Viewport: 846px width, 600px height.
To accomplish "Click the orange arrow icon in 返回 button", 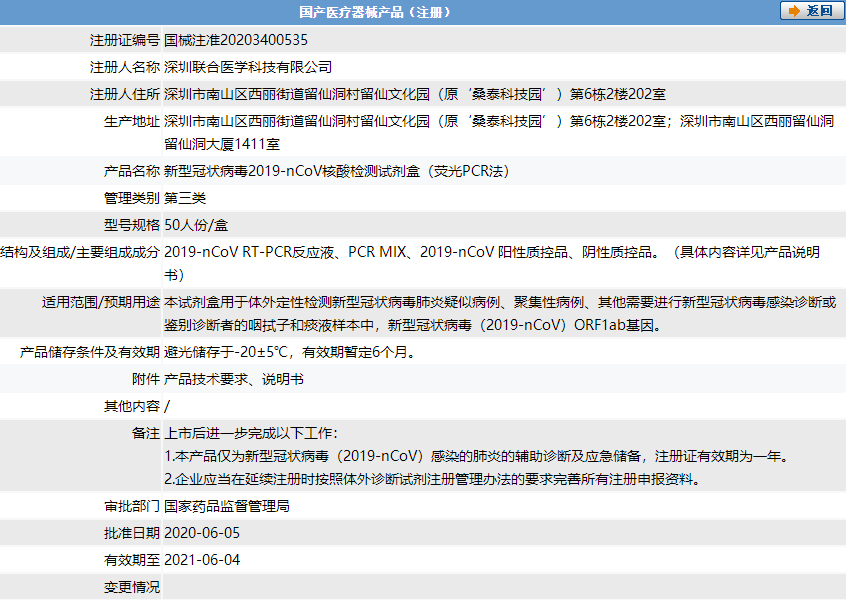I will pyautogui.click(x=794, y=11).
